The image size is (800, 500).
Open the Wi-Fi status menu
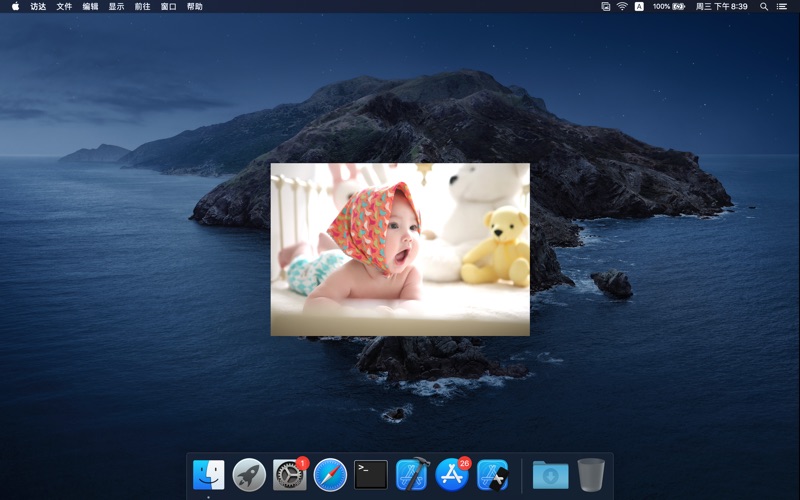point(622,7)
